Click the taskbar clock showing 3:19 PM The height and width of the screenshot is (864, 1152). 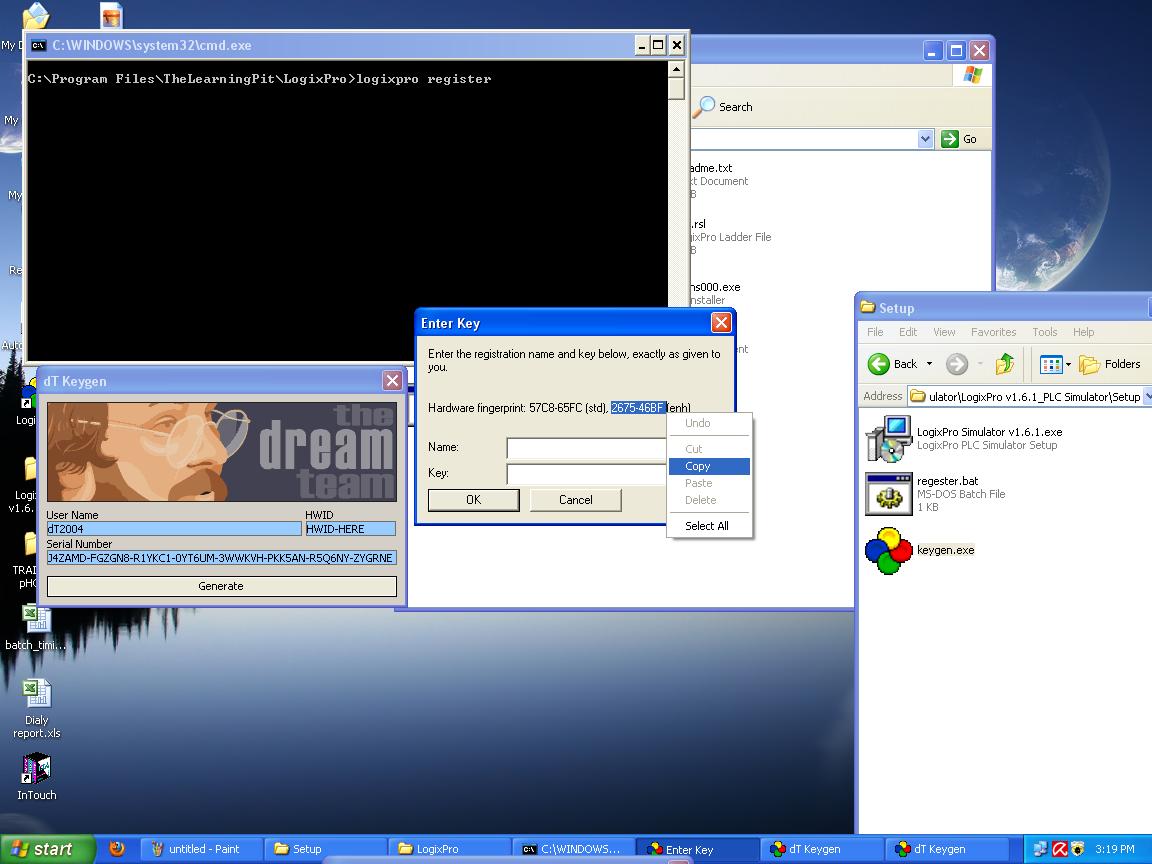point(1115,849)
